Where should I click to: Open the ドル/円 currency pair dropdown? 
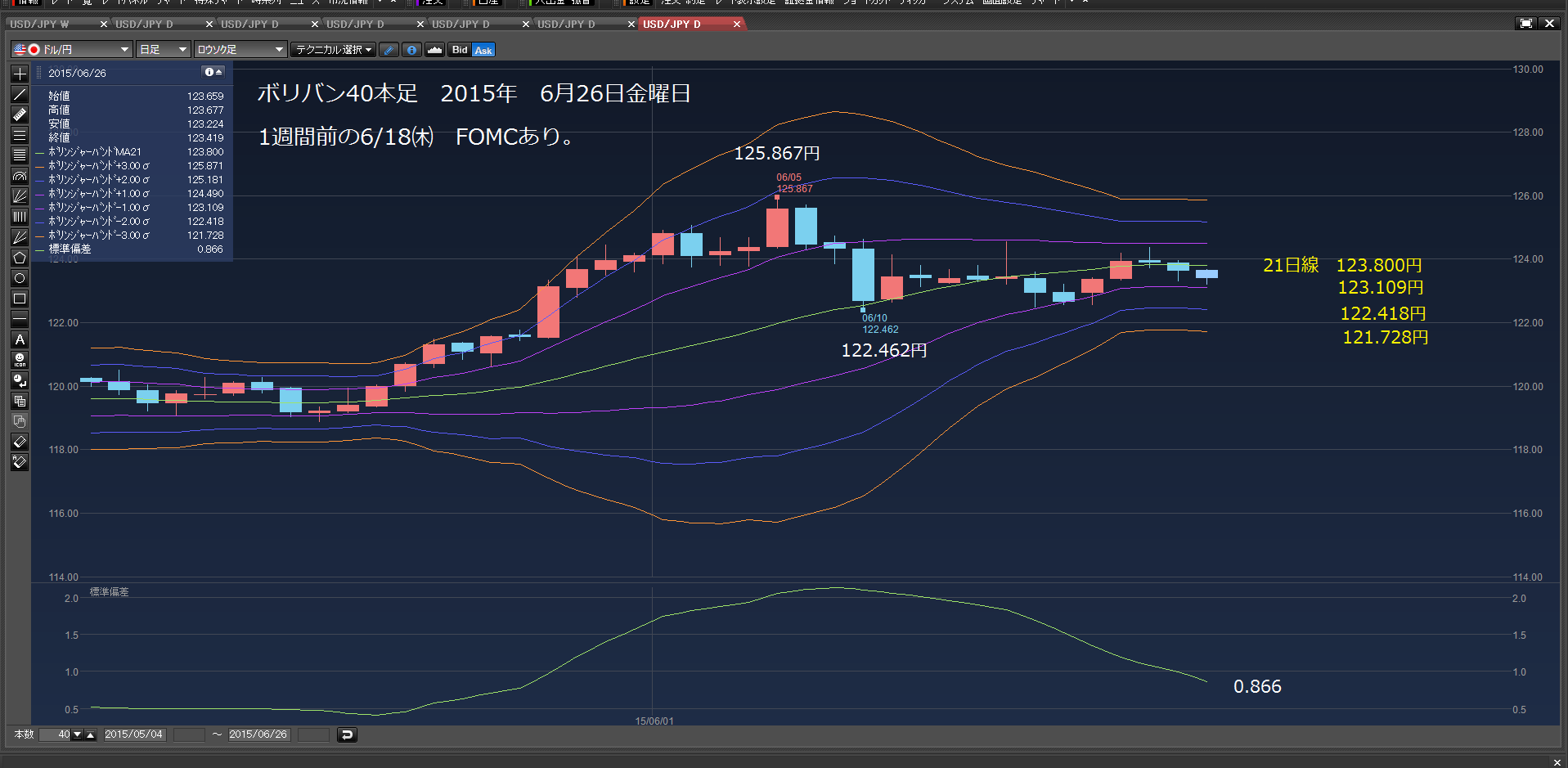(x=71, y=50)
